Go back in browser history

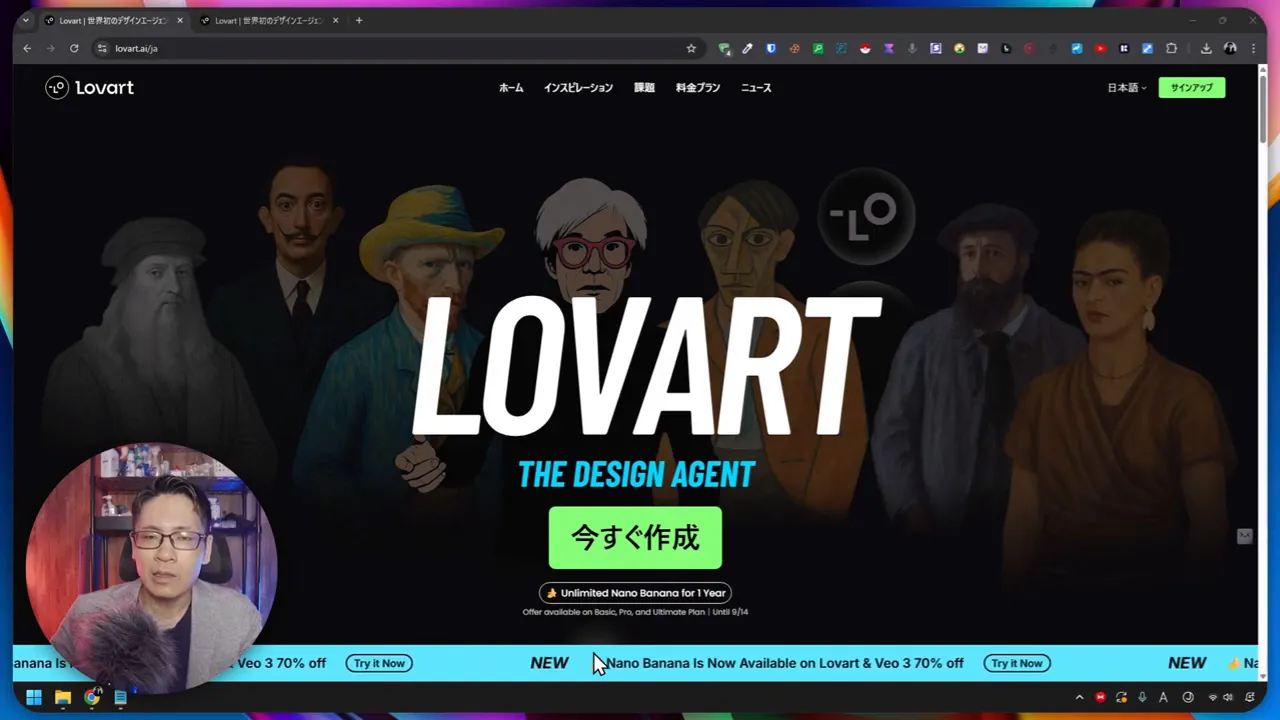point(27,48)
